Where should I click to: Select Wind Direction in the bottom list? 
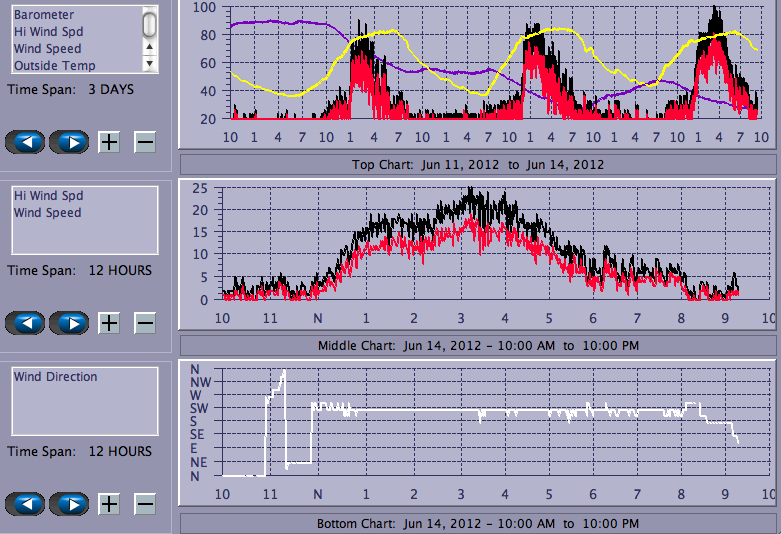(x=55, y=377)
